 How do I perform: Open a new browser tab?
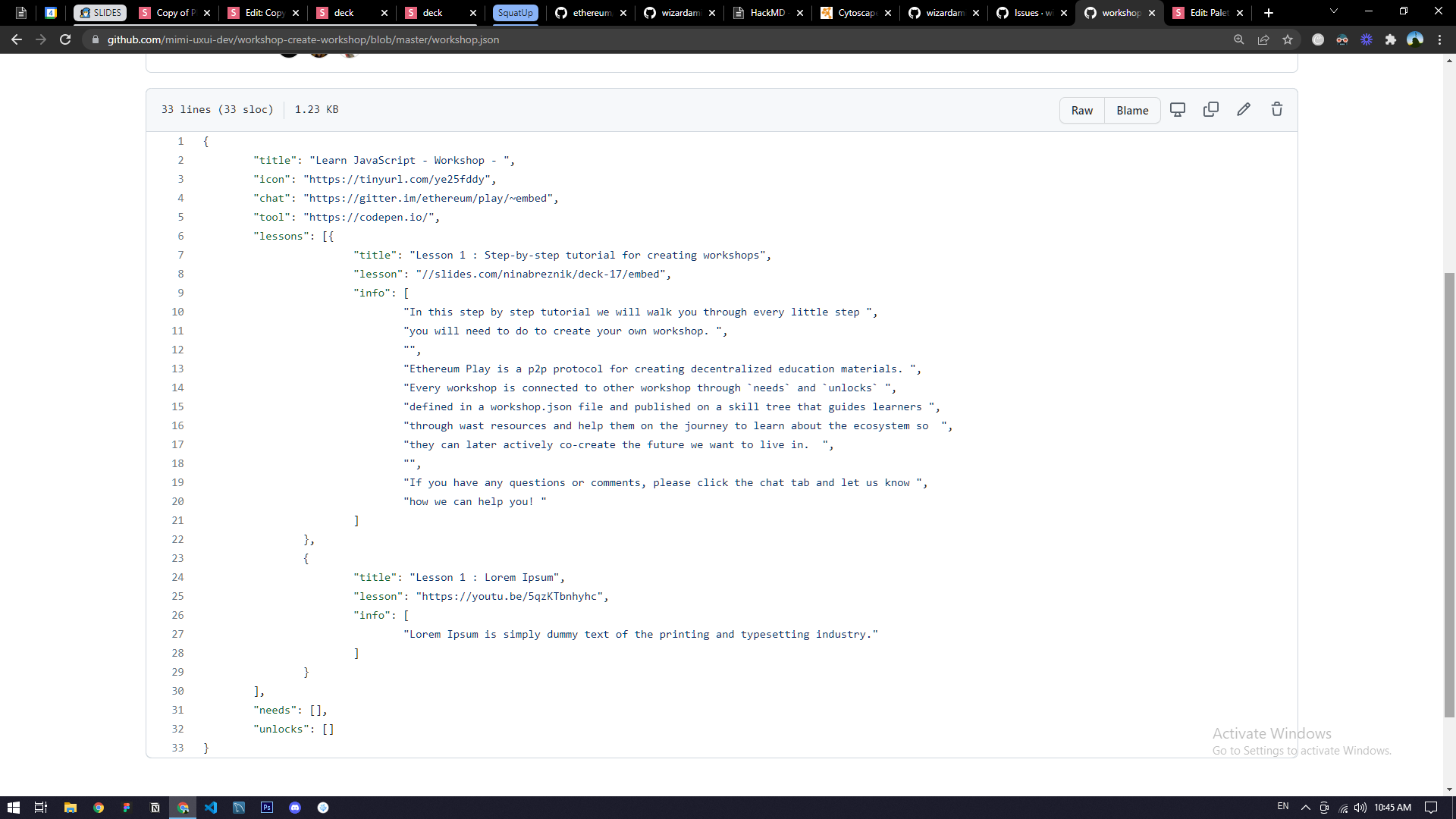point(1269,13)
